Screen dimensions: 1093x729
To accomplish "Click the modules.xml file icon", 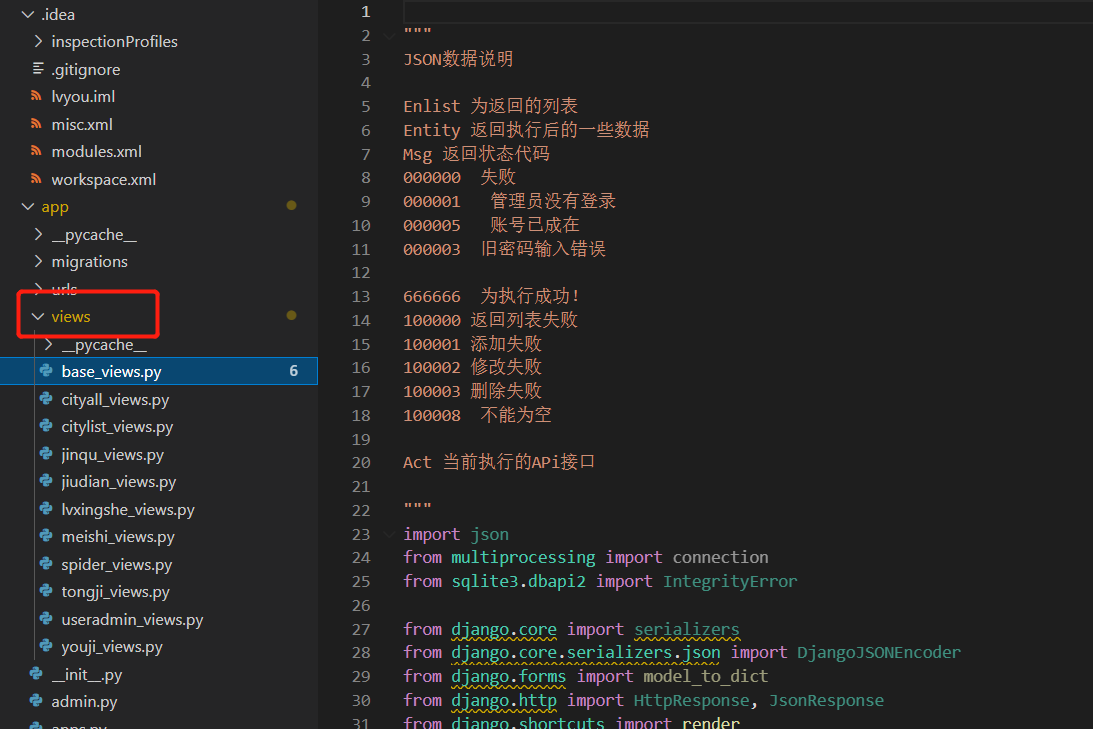I will click(x=36, y=151).
